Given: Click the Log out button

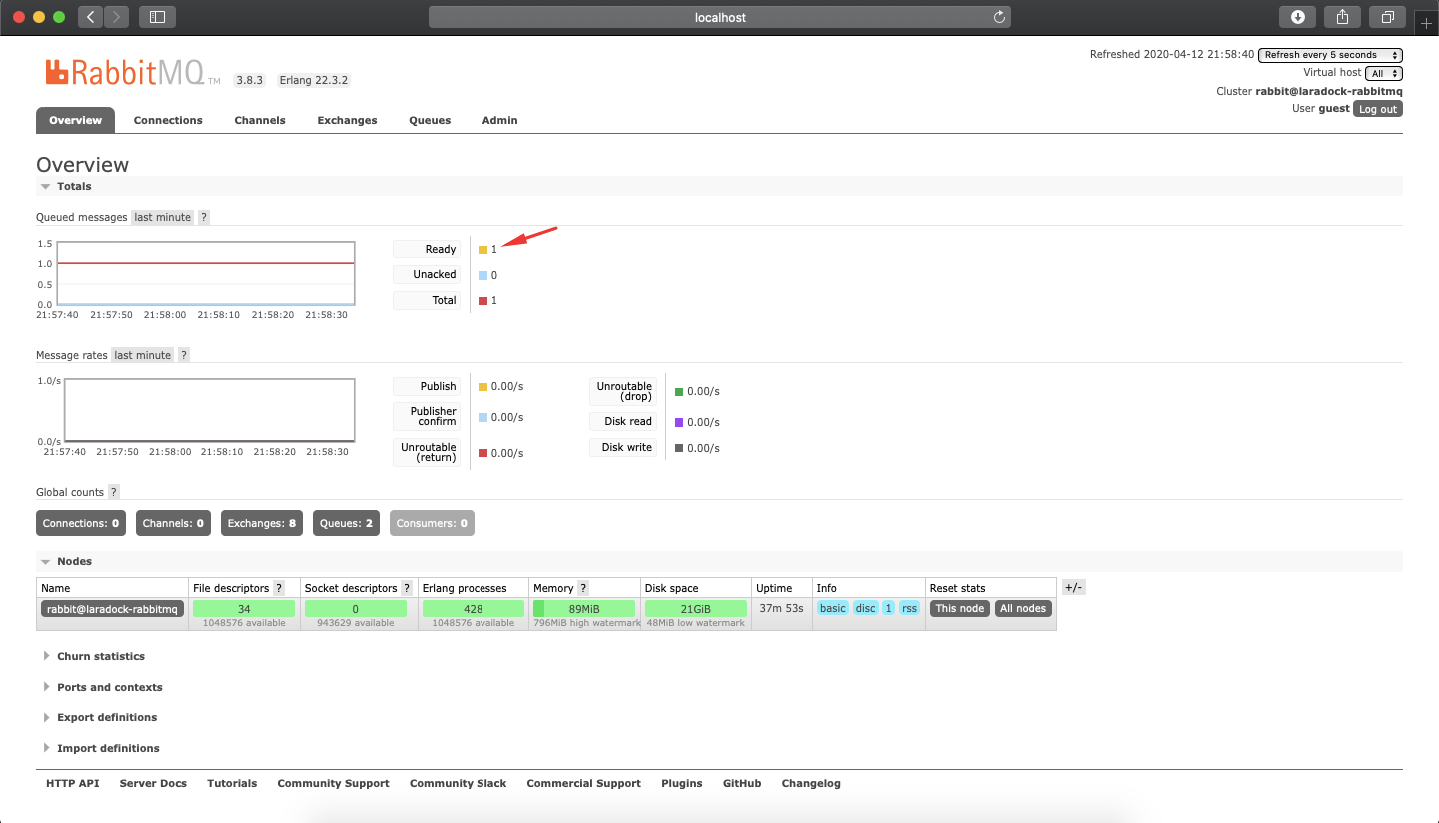Looking at the screenshot, I should [x=1376, y=109].
